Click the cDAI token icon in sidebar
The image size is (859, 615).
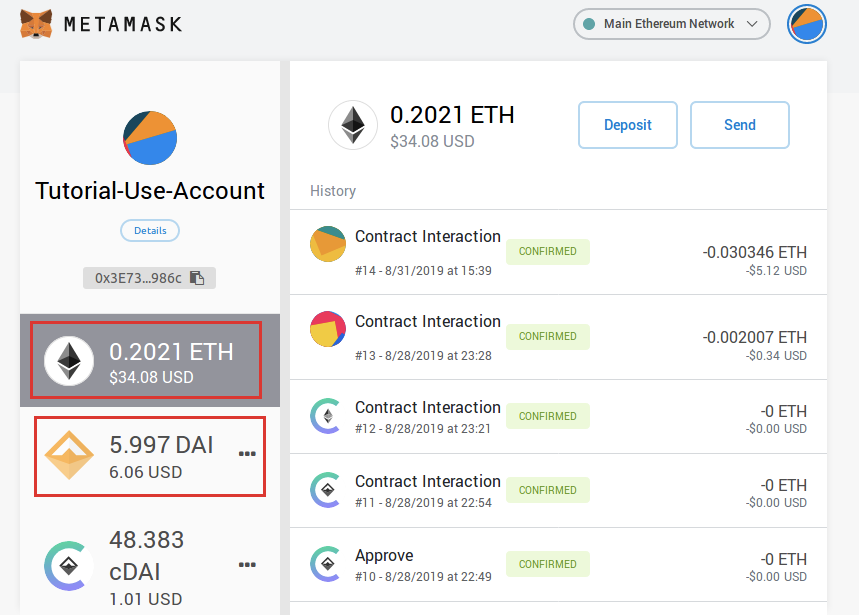tap(67, 566)
